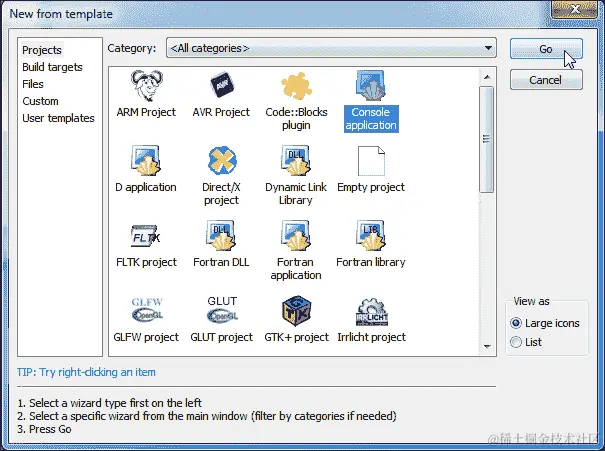605x451 pixels.
Task: Select the Irrlicht project gear icon
Action: pos(372,311)
